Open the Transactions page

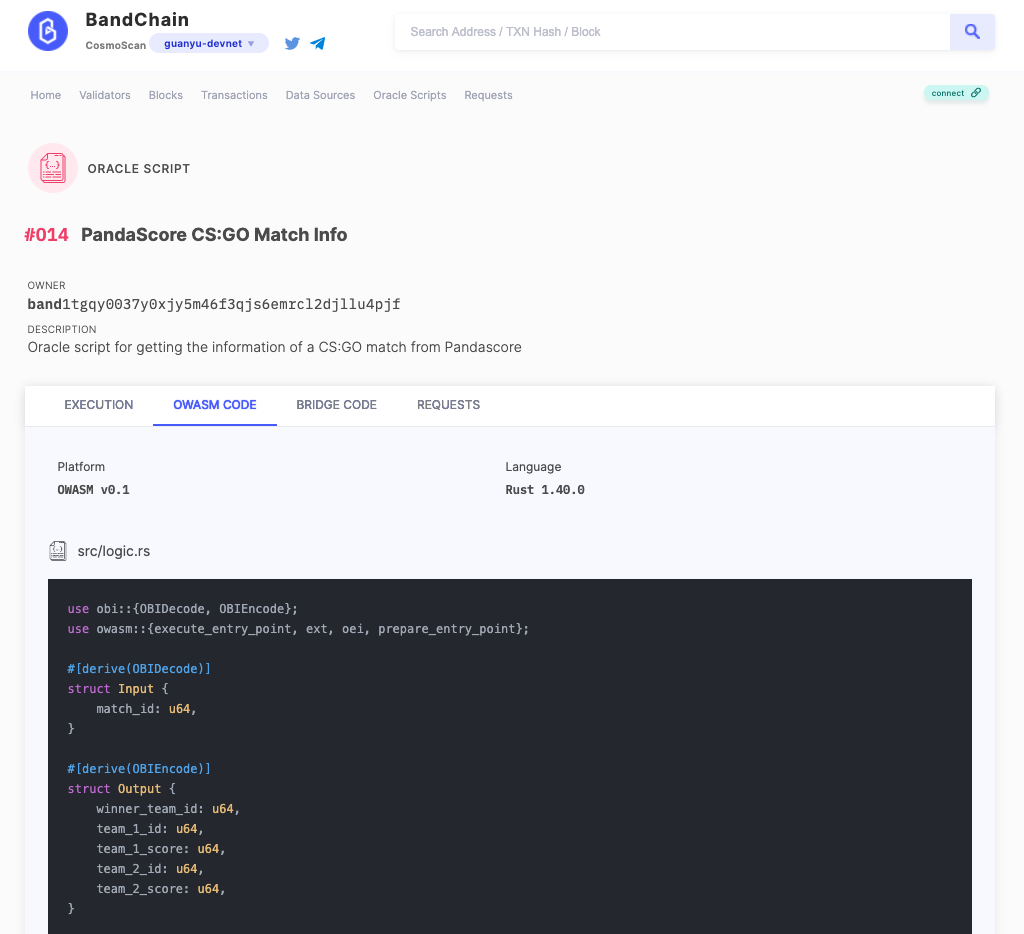click(234, 95)
